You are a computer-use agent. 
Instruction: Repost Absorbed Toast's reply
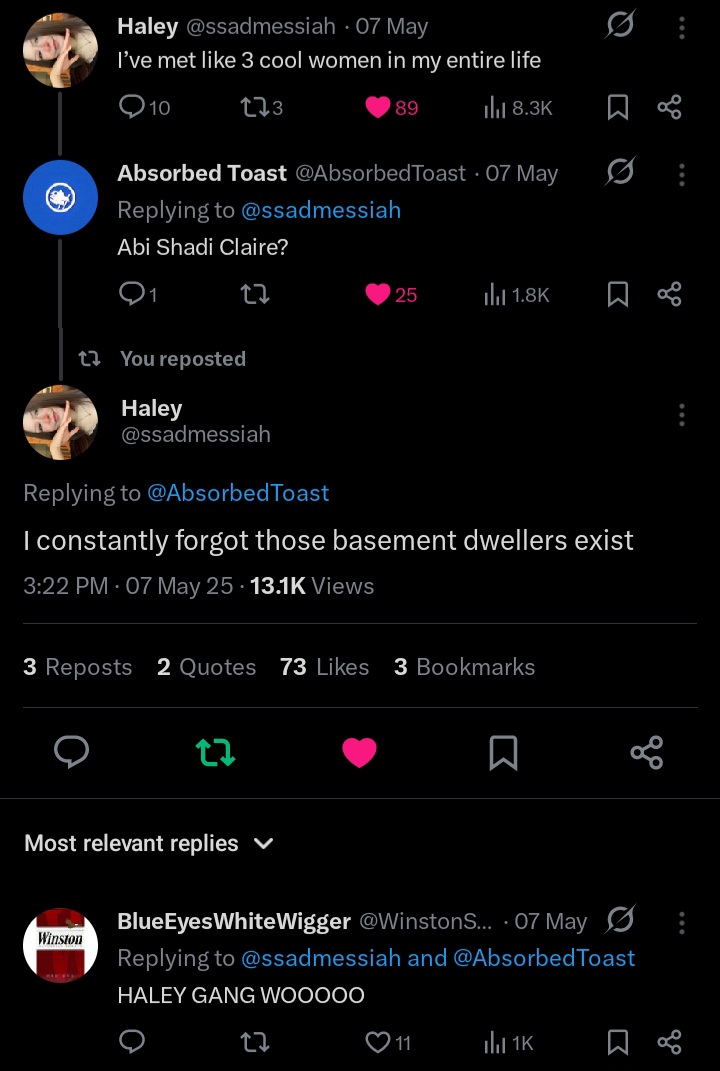(x=256, y=294)
